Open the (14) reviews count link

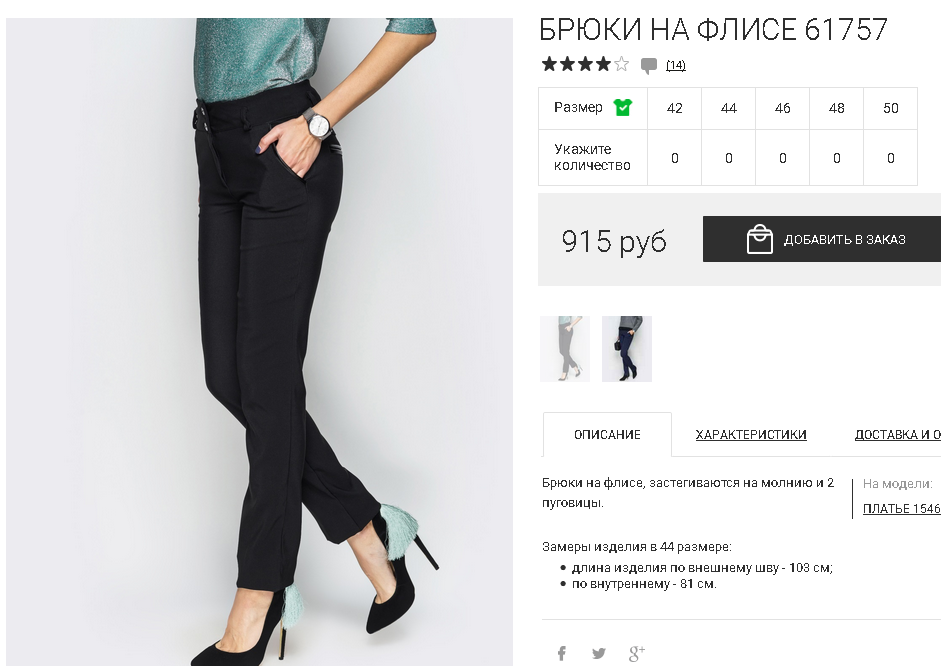[676, 65]
